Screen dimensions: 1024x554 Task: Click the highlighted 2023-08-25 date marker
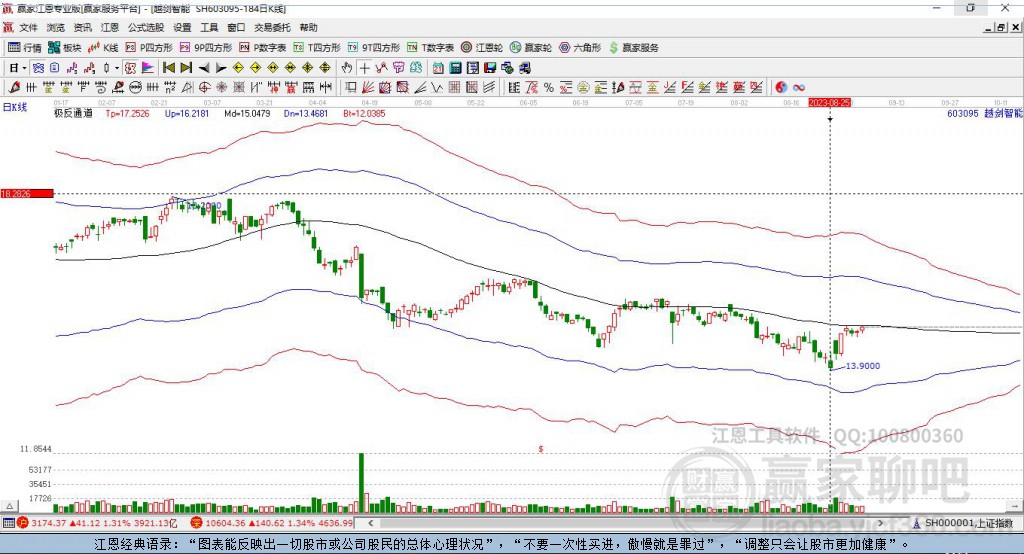pyautogui.click(x=829, y=103)
